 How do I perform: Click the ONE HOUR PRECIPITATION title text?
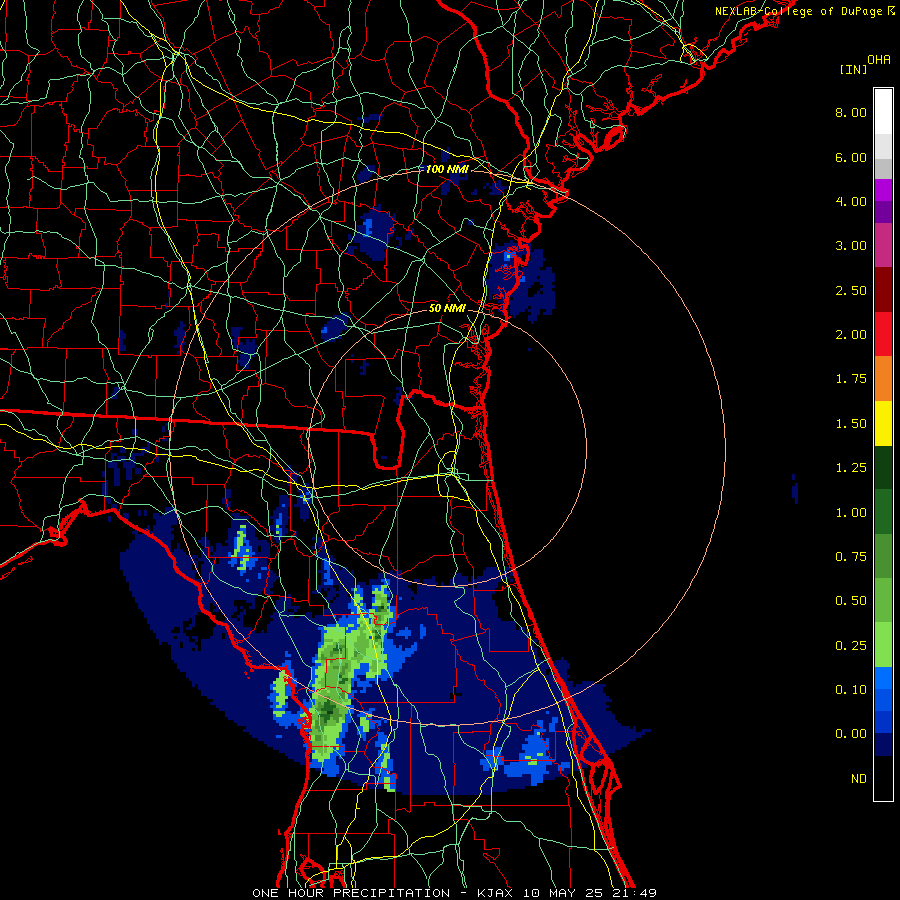(351, 893)
